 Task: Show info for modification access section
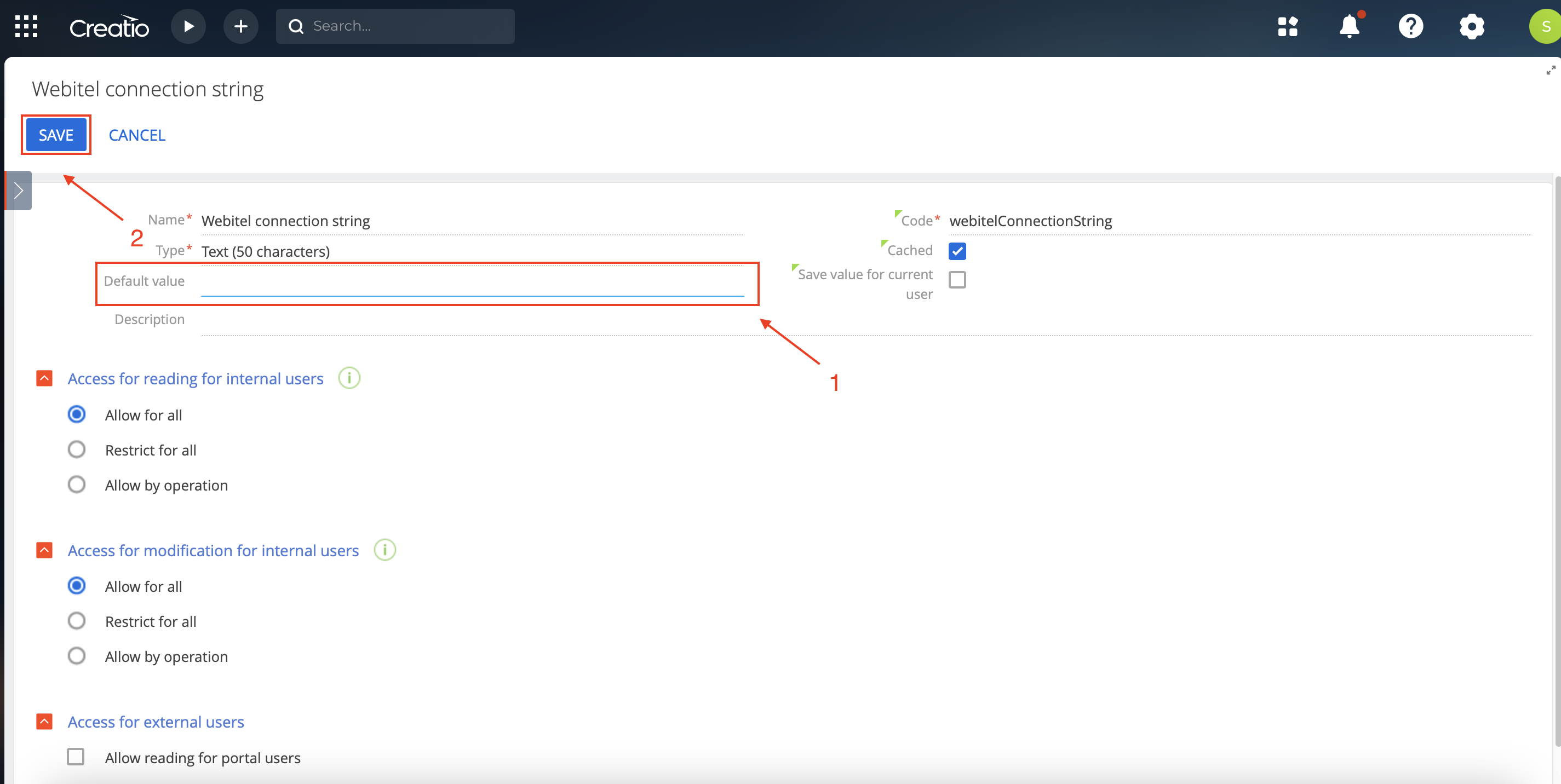tap(385, 550)
